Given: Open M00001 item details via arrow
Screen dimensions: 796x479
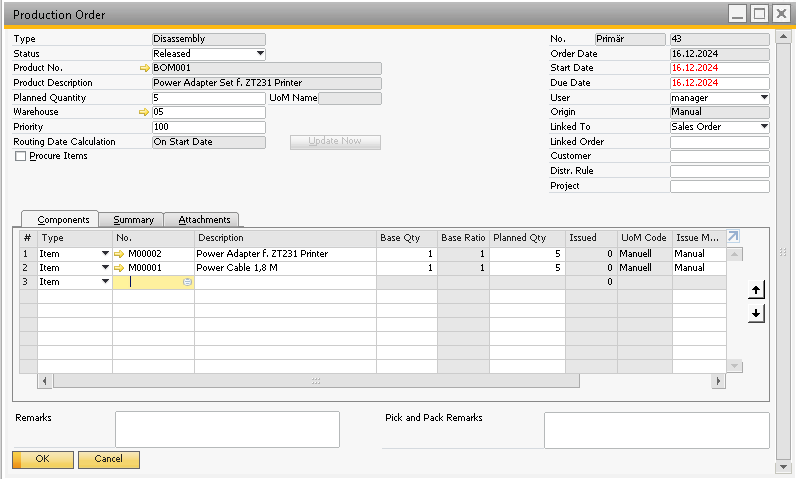Looking at the screenshot, I should pyautogui.click(x=121, y=268).
